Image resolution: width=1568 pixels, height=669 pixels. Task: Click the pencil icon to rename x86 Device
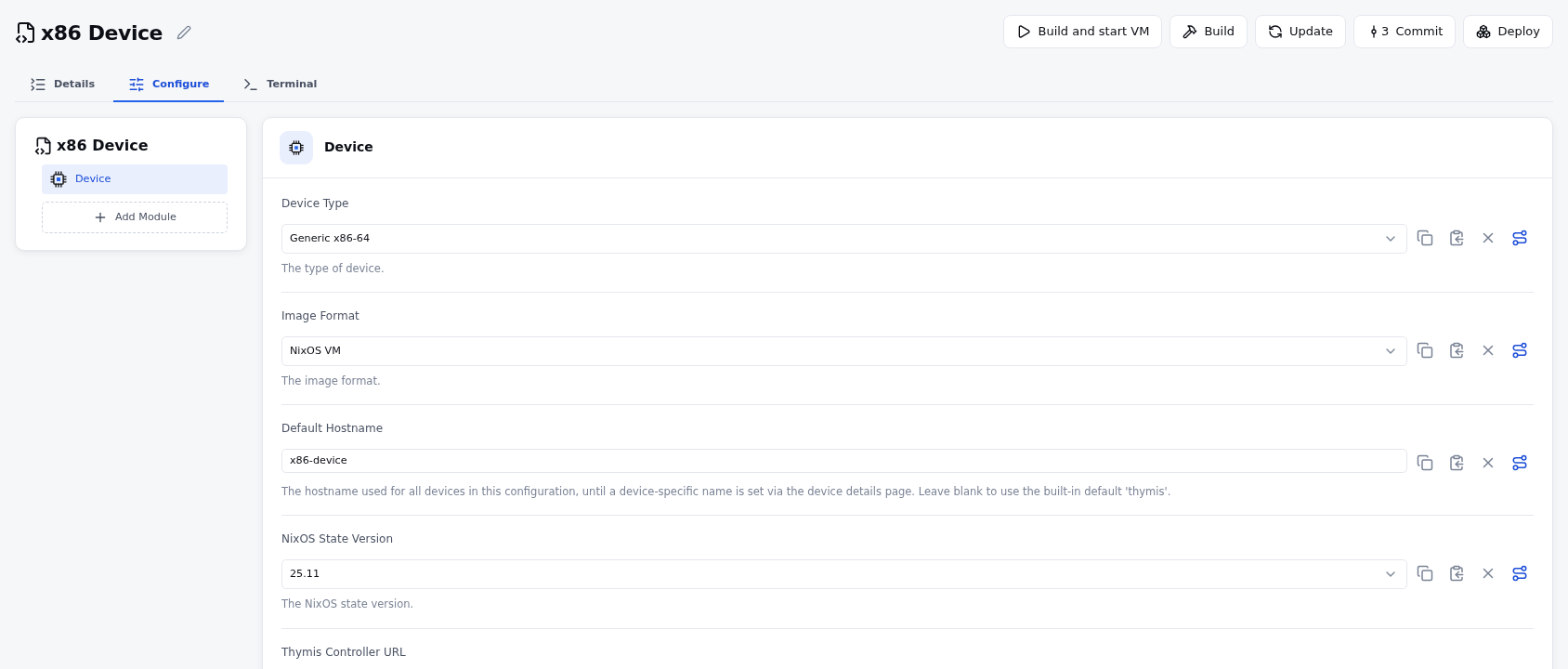point(184,33)
